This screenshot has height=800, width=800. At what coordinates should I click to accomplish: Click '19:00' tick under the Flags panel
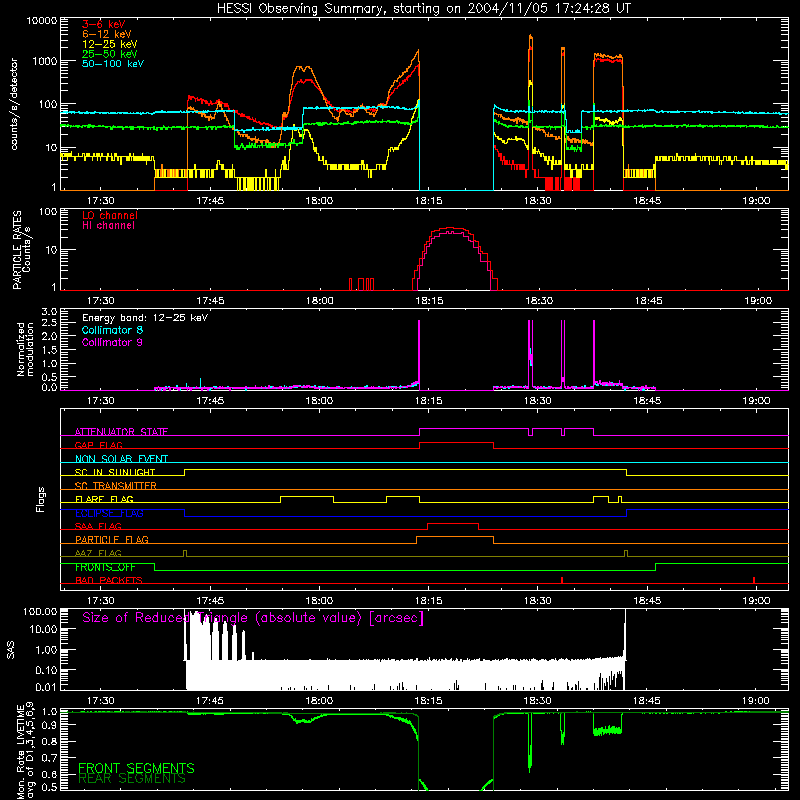click(x=757, y=601)
